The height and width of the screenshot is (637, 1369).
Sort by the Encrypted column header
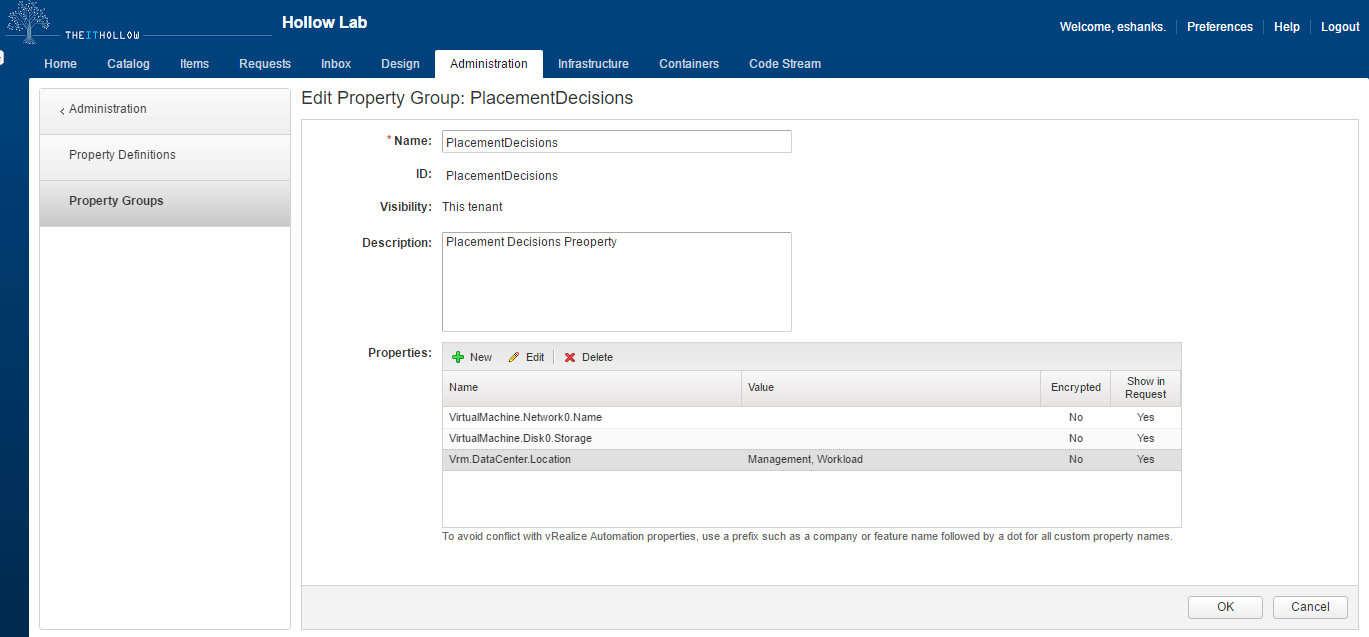[1075, 388]
